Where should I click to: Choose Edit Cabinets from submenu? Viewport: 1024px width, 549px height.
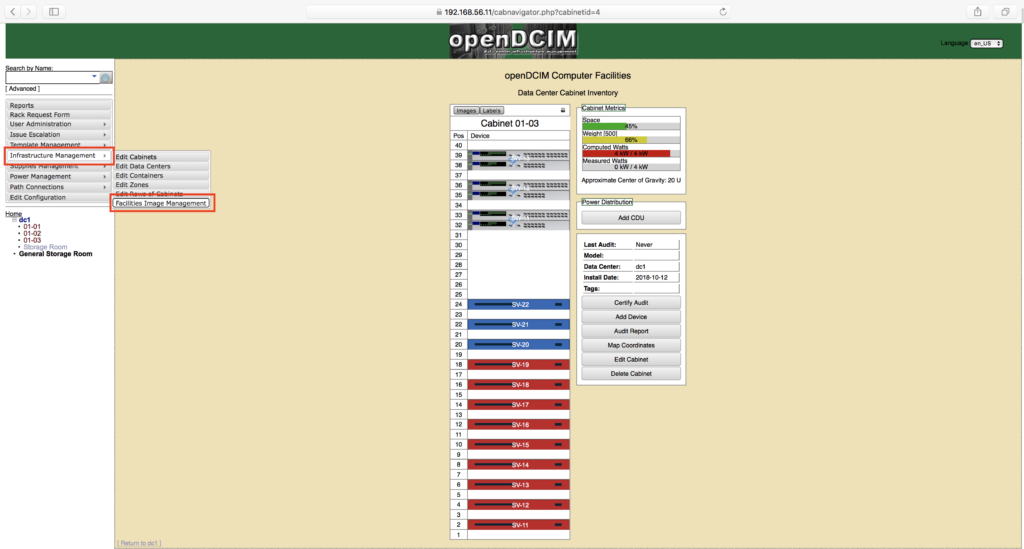click(x=162, y=157)
